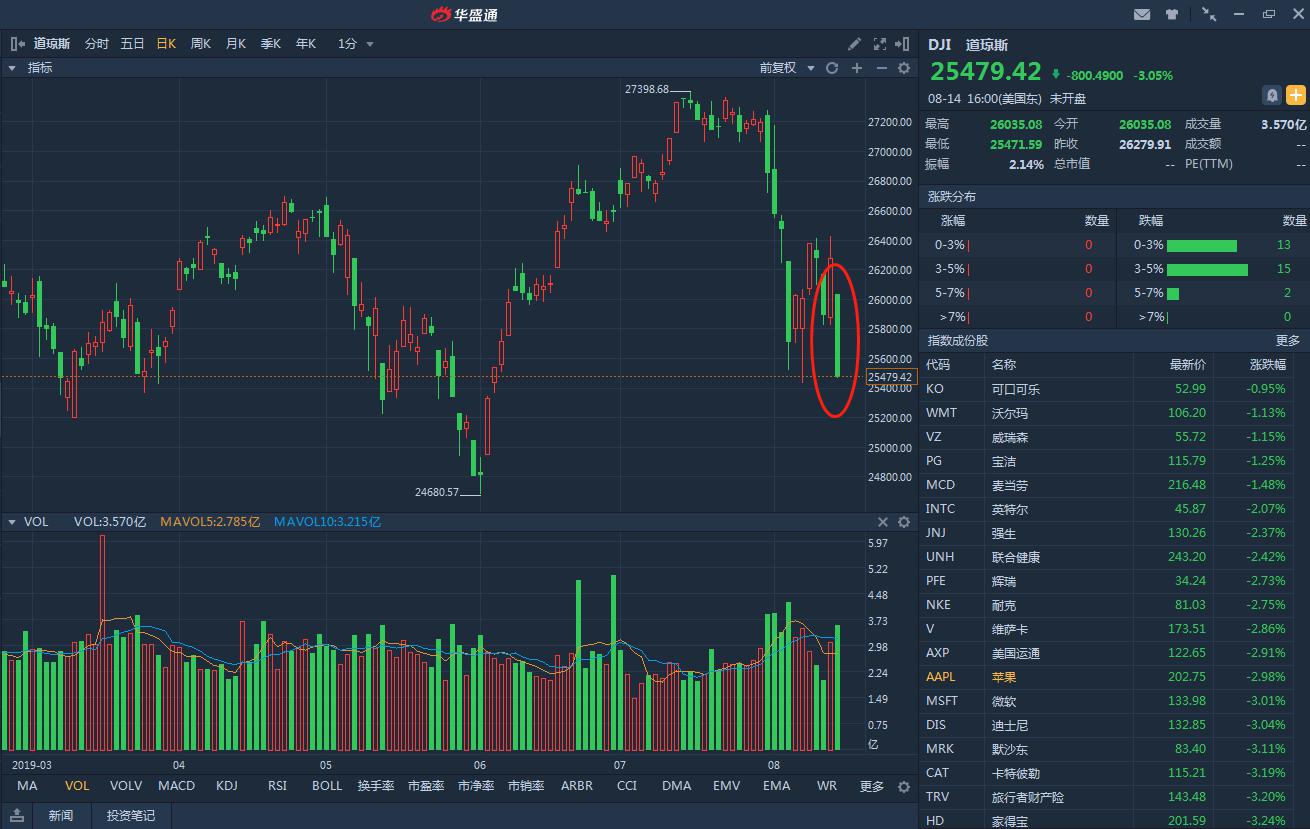Image resolution: width=1310 pixels, height=829 pixels.
Task: Enable the KDJ indicator
Action: click(x=227, y=786)
